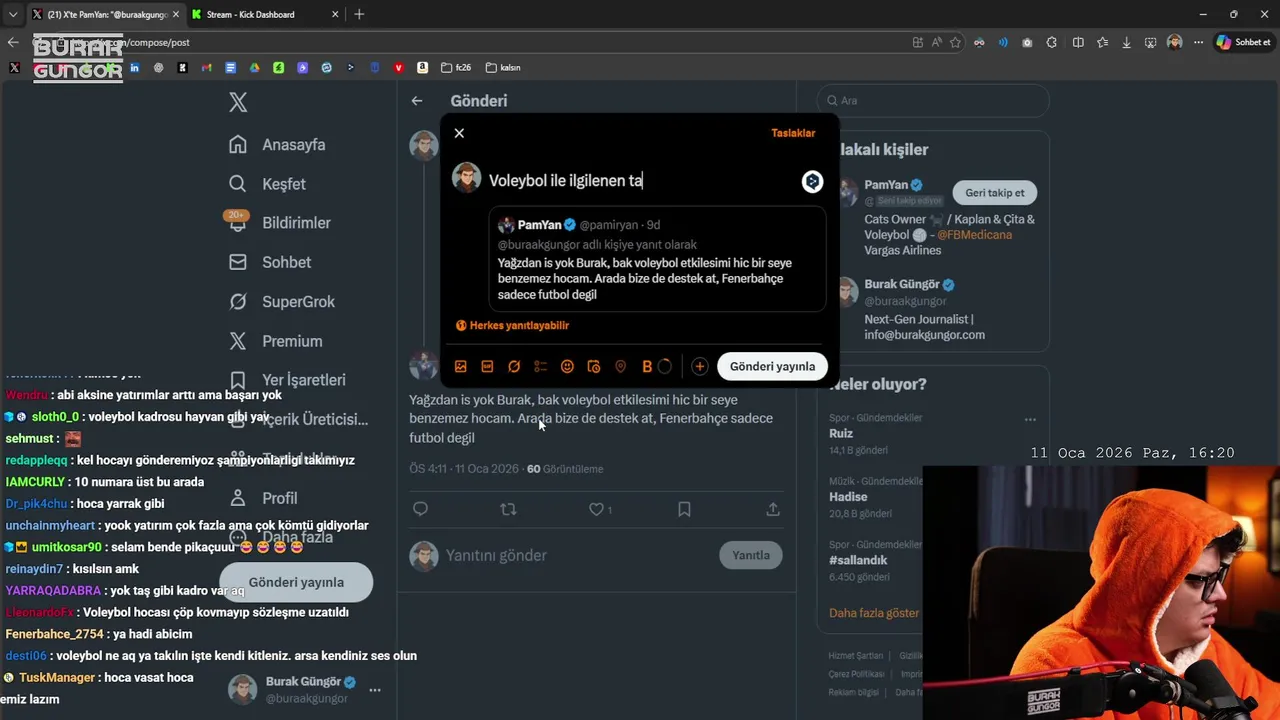
Task: Apply bold formatting in composer
Action: click(647, 367)
